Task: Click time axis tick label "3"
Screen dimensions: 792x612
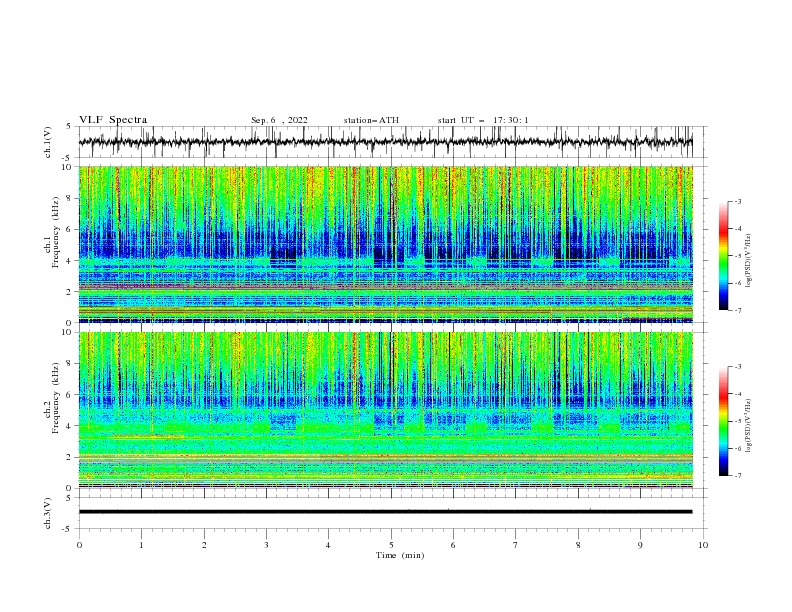Action: point(266,545)
